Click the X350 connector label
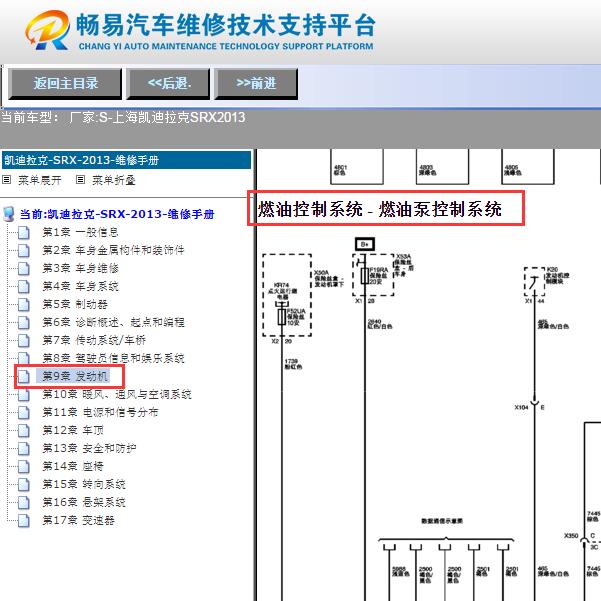The width and height of the screenshot is (601, 601). (571, 535)
